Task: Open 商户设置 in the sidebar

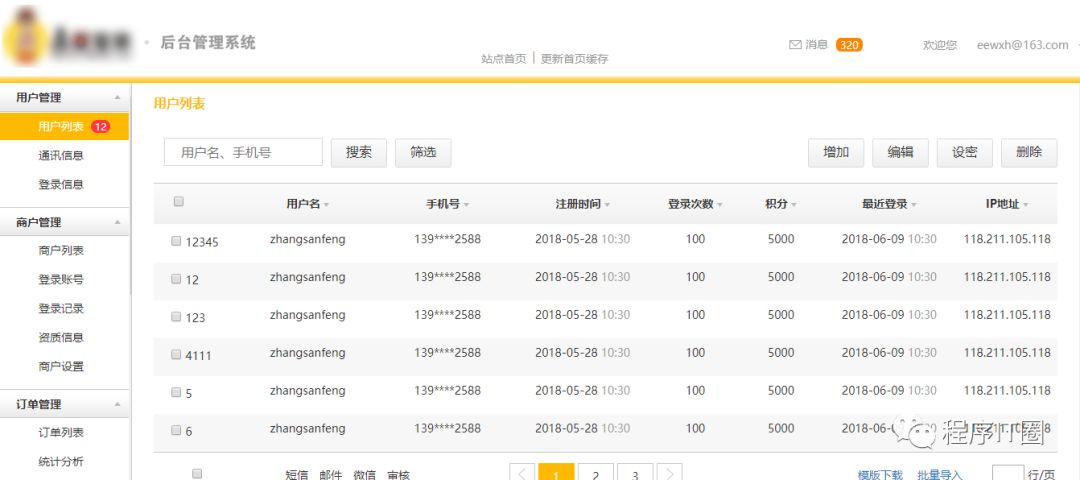Action: pyautogui.click(x=61, y=366)
